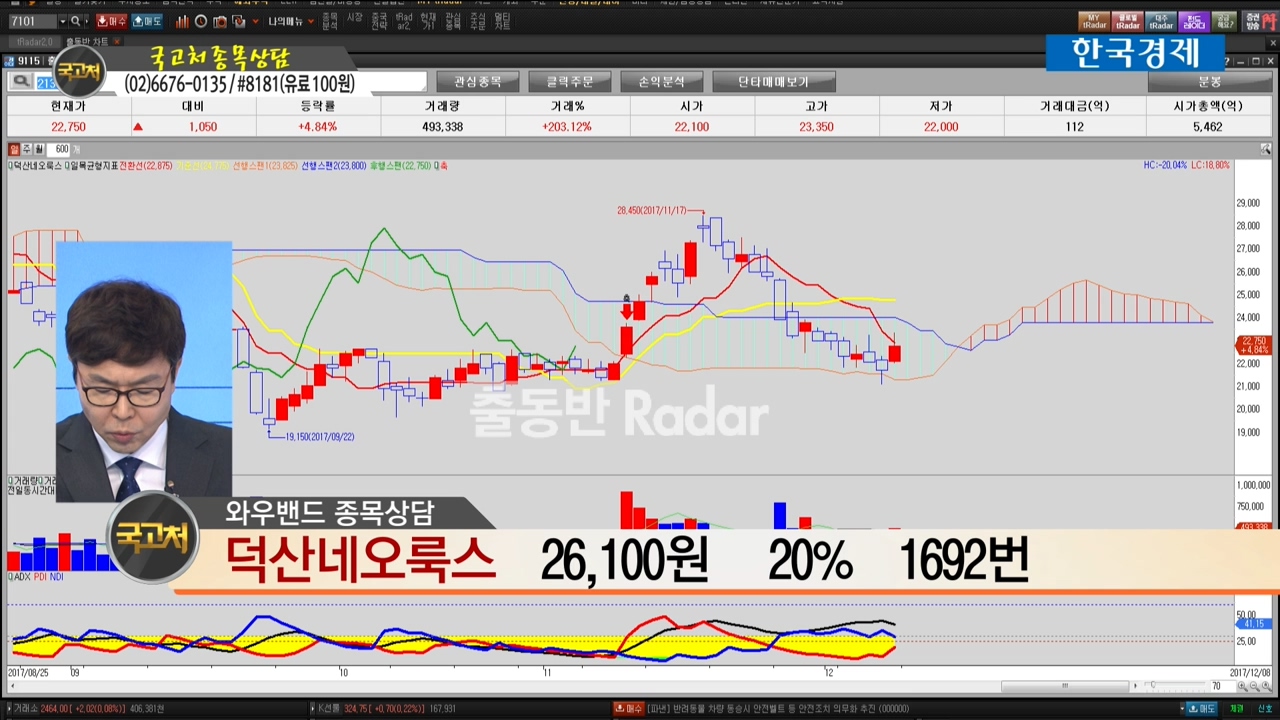Screen dimensions: 1280x720
Task: Click the chart horizontal scrollbar
Action: point(1065,686)
